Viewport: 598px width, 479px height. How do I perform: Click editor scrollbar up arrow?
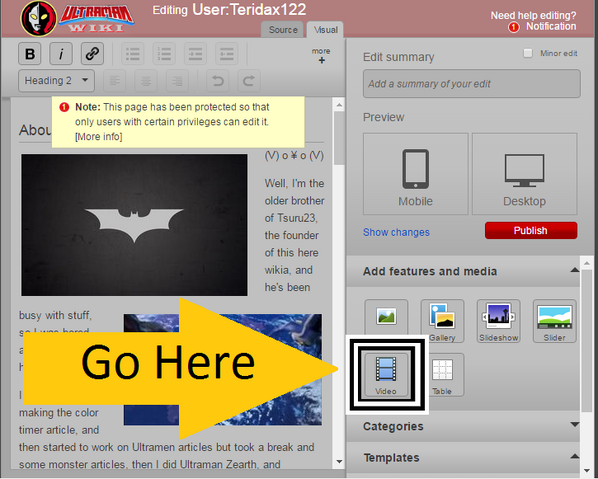tap(339, 104)
